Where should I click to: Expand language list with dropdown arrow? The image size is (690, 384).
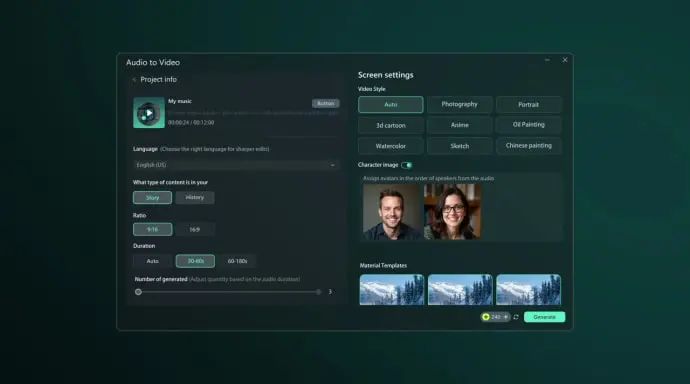(333, 165)
